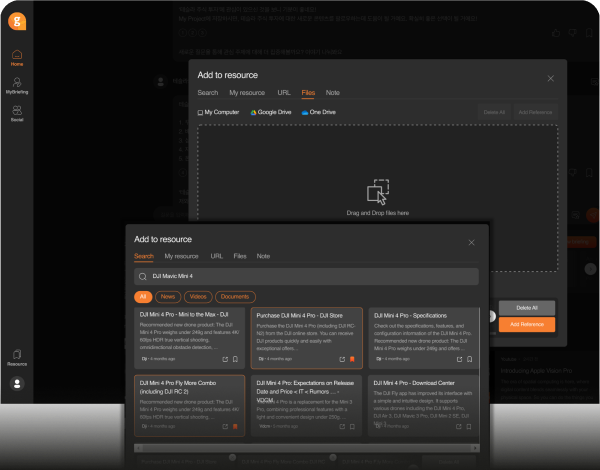Select the One Drive source
The image size is (600, 470).
319,112
